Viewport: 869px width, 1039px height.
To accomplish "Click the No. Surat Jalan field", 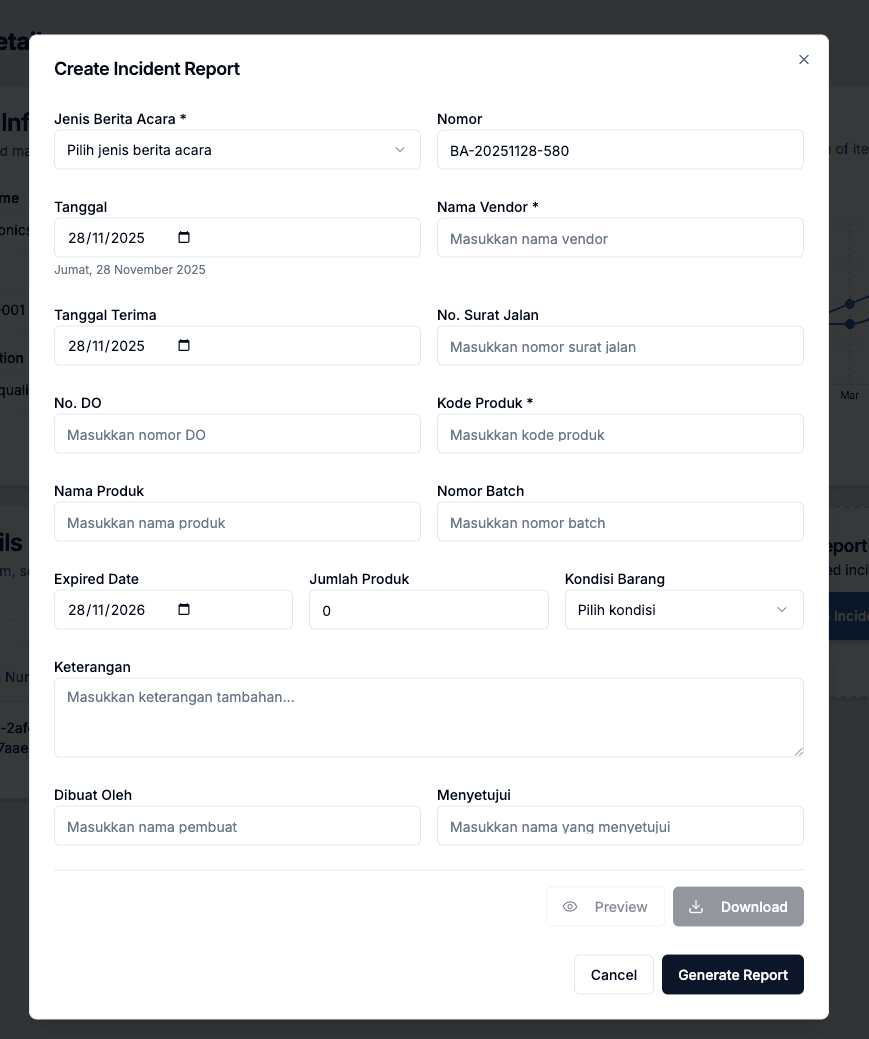I will 620,347.
